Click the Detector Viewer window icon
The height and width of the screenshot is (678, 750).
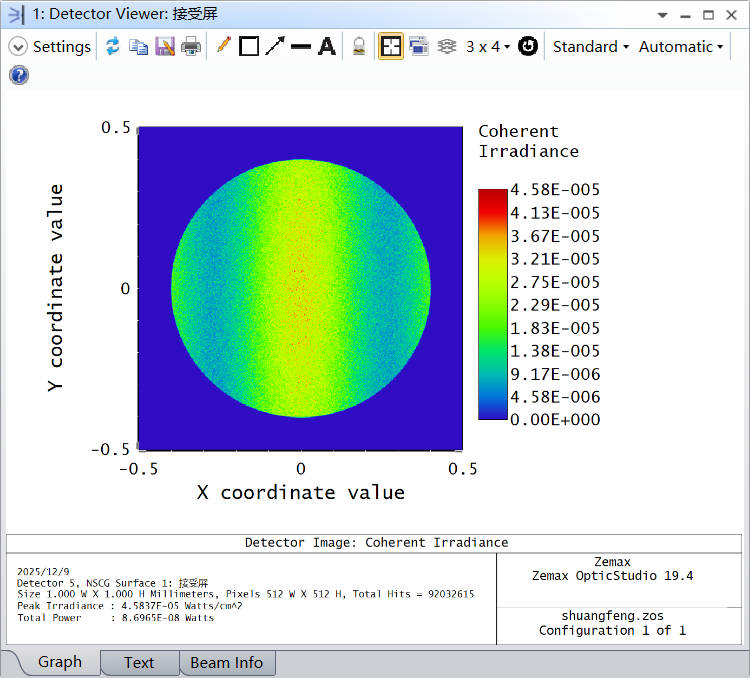pos(16,14)
